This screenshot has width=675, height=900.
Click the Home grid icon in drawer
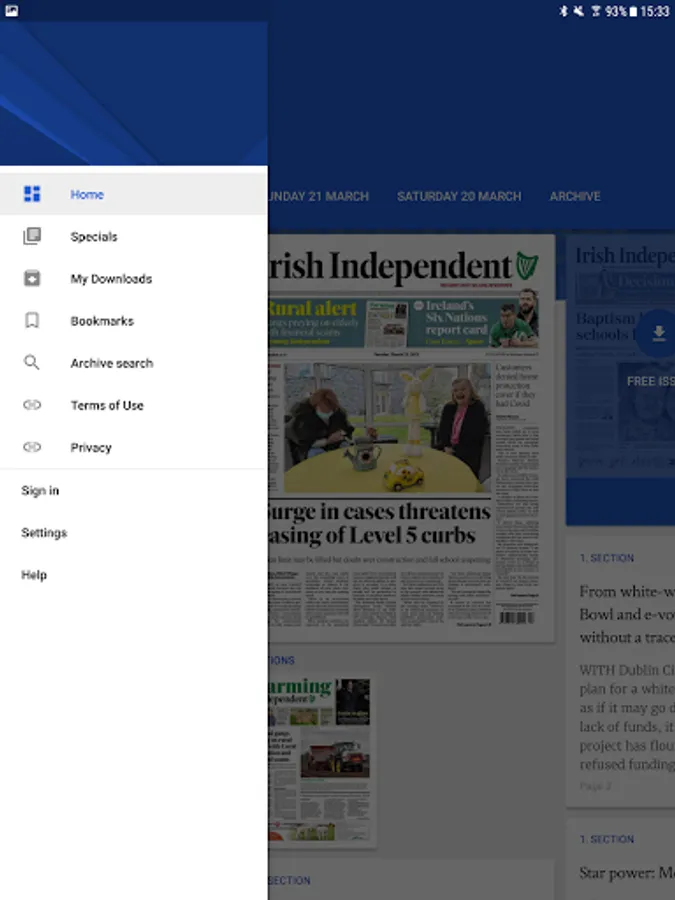point(32,194)
